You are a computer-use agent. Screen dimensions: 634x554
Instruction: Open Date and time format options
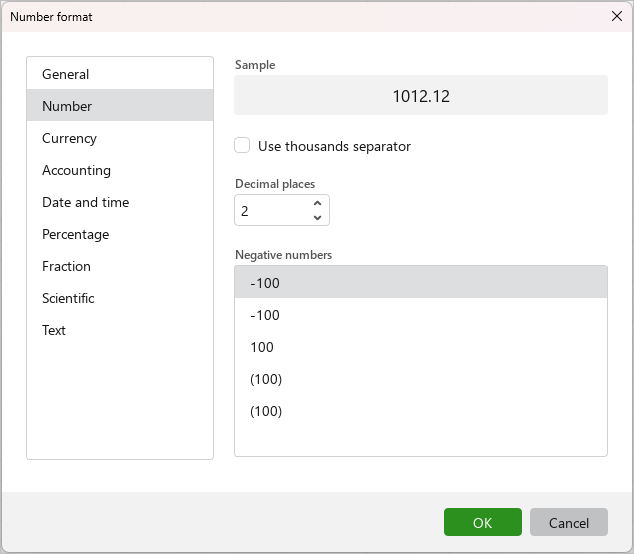coord(120,202)
